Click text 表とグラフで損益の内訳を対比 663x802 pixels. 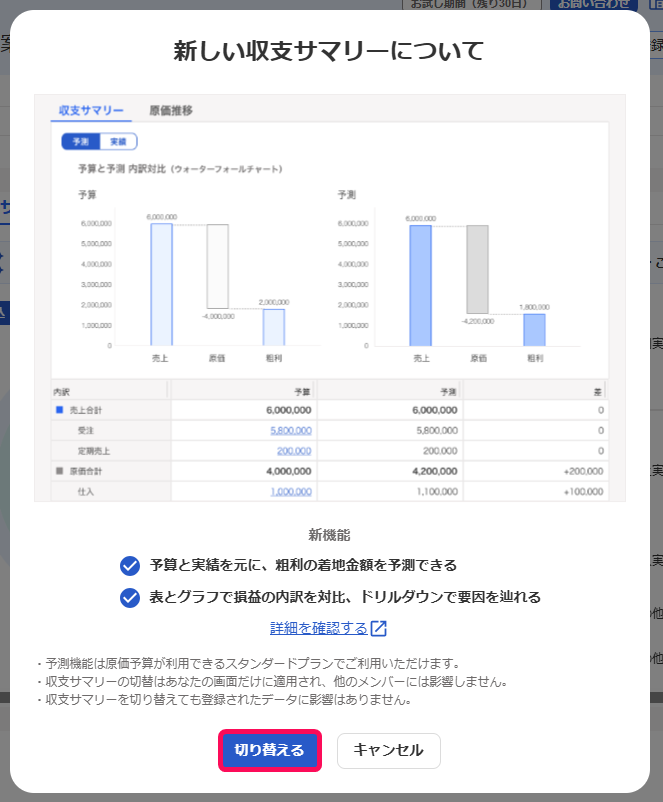[x=248, y=597]
